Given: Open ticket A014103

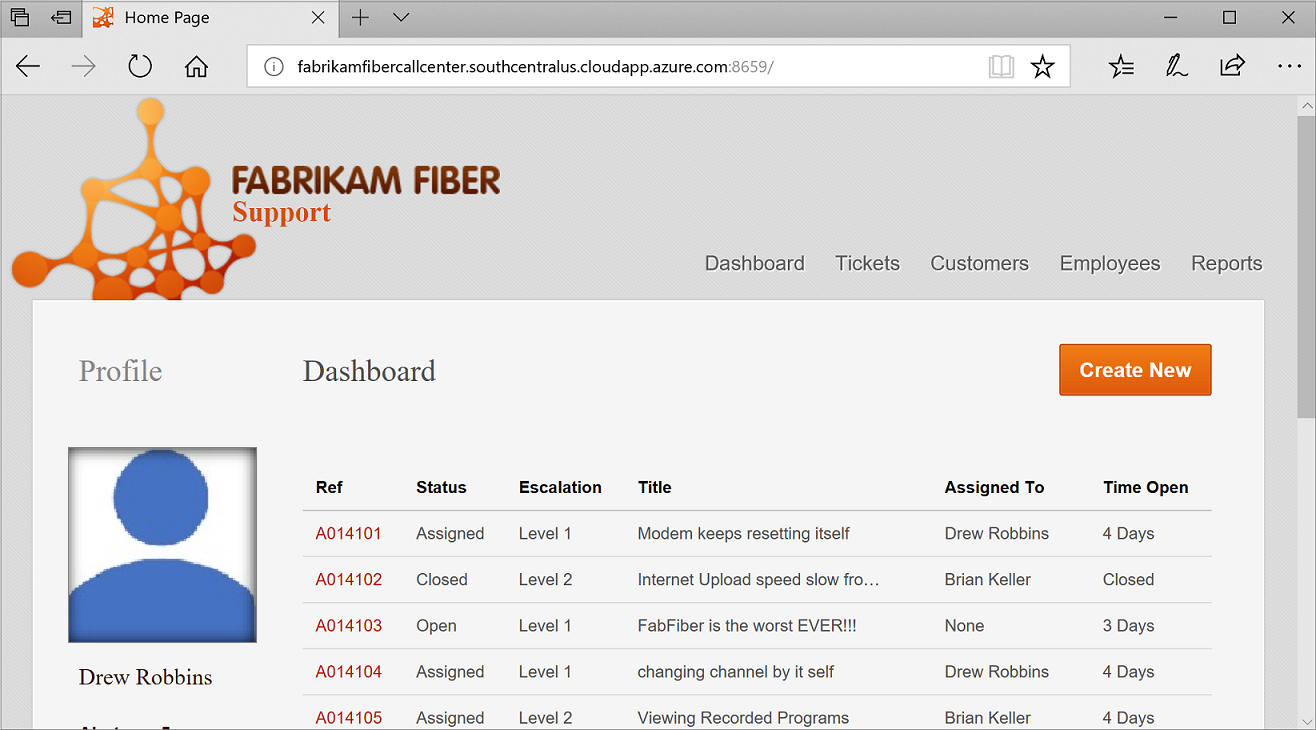Looking at the screenshot, I should pos(348,625).
